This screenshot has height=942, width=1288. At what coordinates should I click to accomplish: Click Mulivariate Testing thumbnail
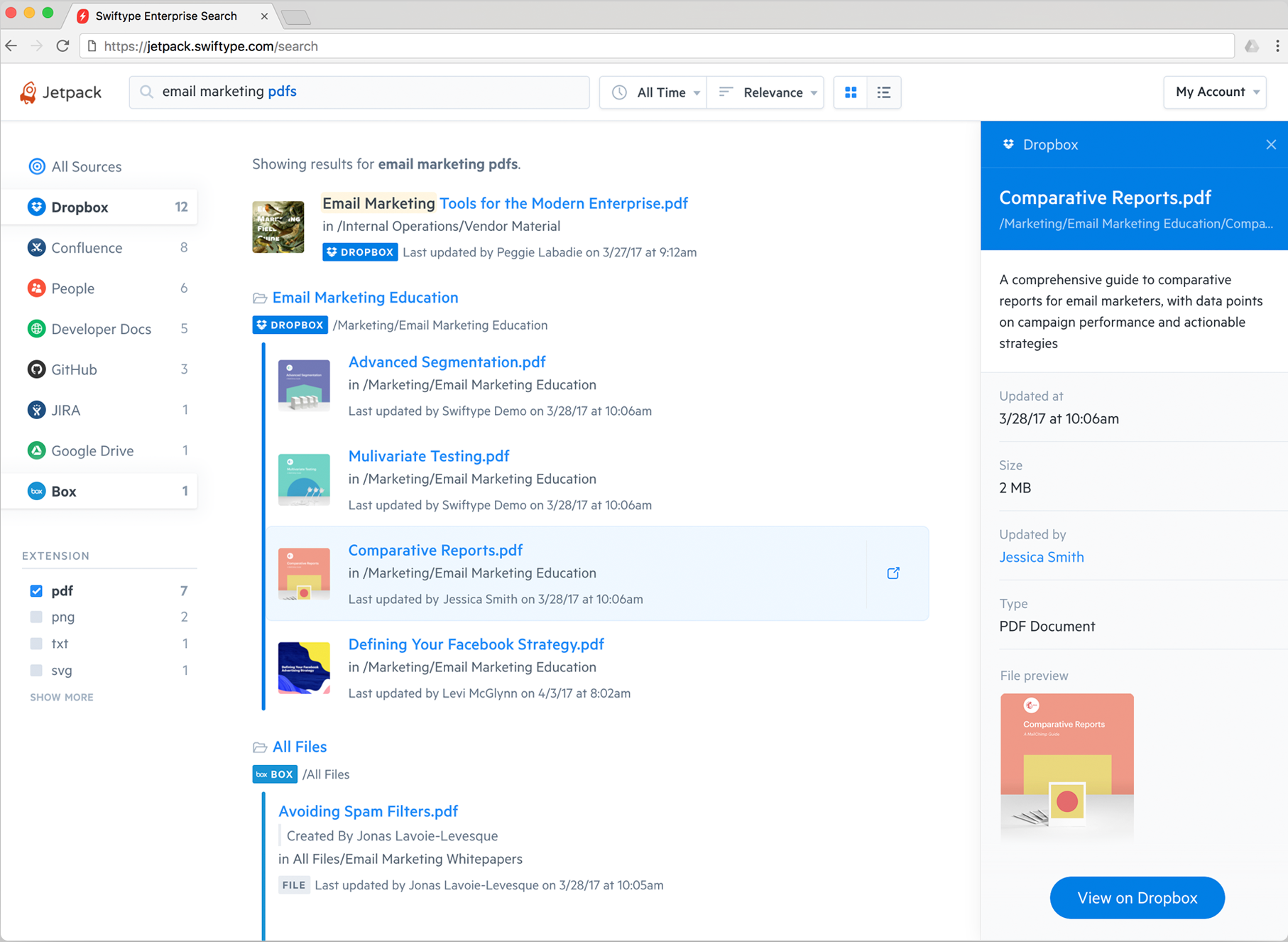point(304,480)
